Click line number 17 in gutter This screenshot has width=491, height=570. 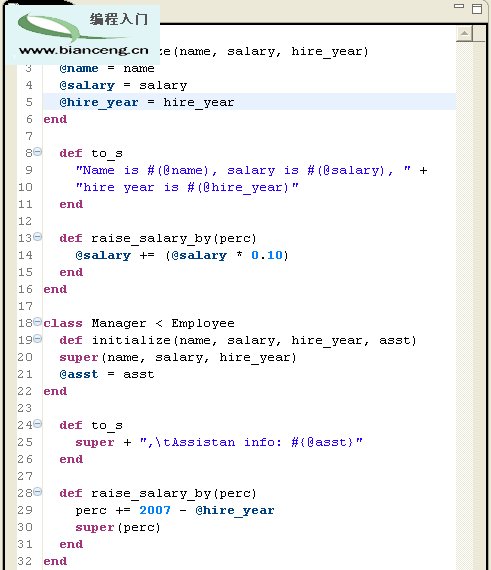pyautogui.click(x=25, y=306)
